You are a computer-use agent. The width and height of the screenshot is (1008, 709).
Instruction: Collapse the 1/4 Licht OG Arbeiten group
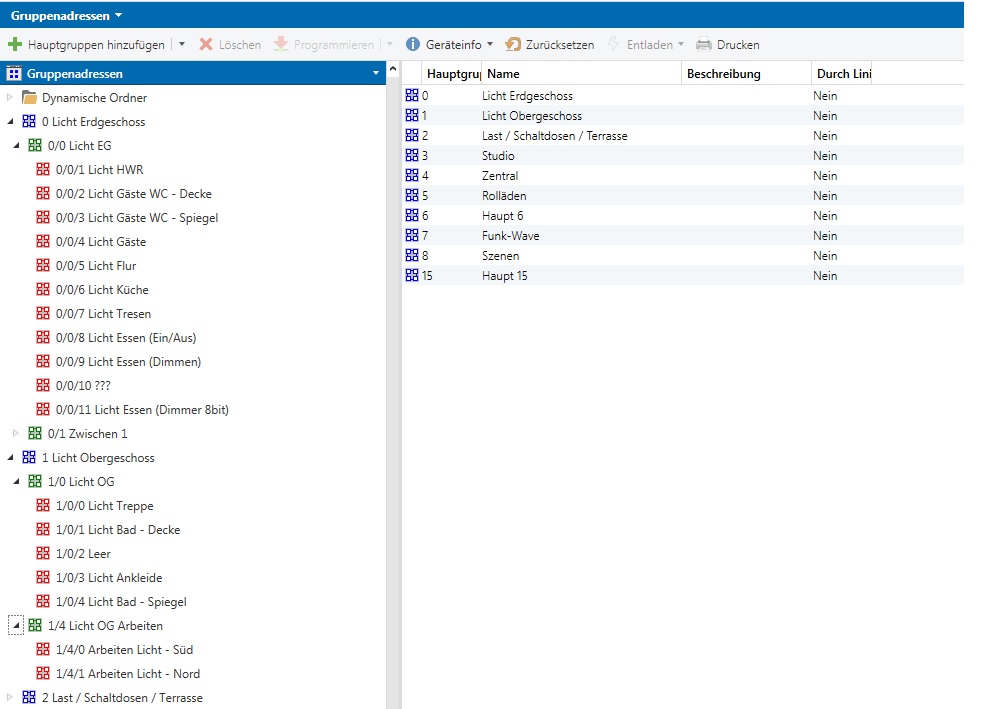[x=15, y=626]
